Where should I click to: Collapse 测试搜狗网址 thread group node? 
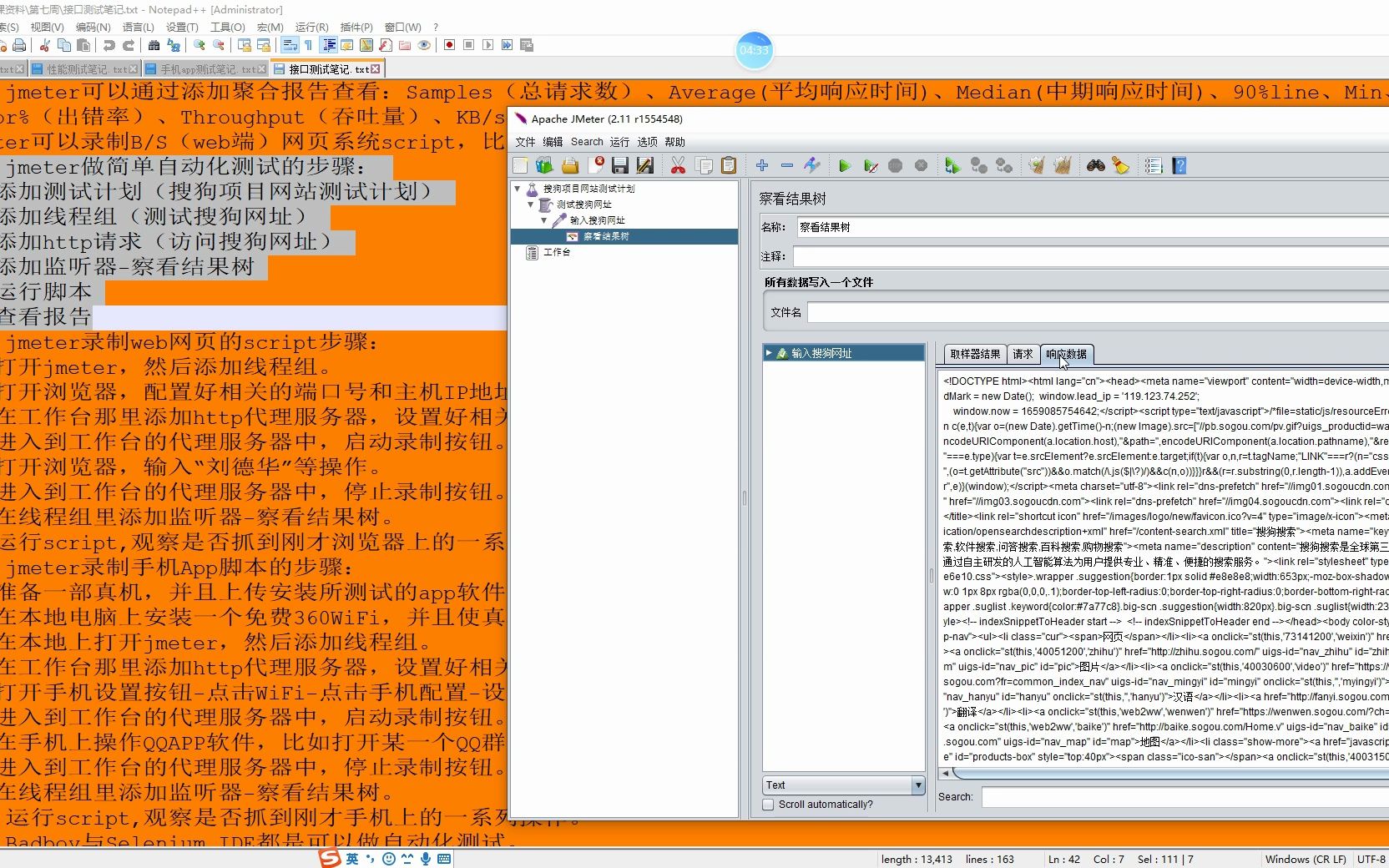pos(531,204)
